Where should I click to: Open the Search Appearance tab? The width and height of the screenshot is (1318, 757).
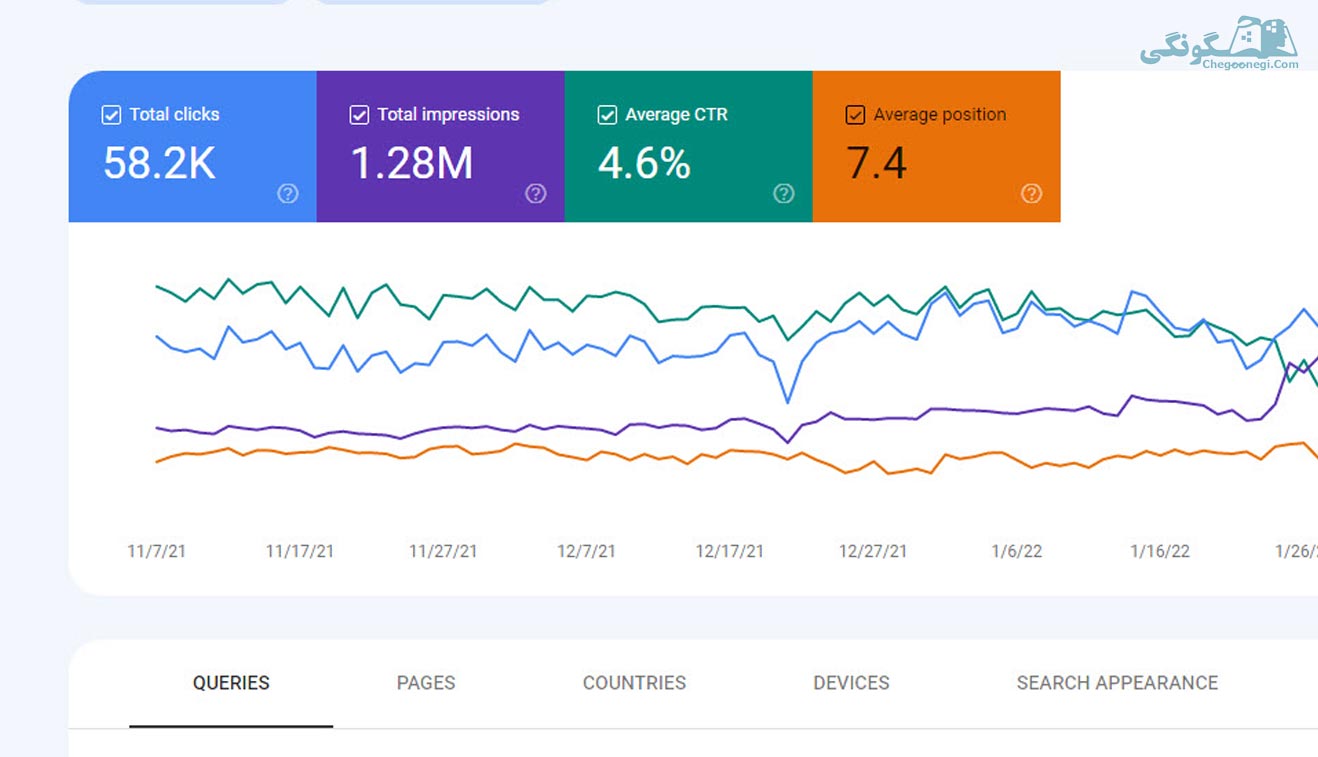[x=1117, y=683]
